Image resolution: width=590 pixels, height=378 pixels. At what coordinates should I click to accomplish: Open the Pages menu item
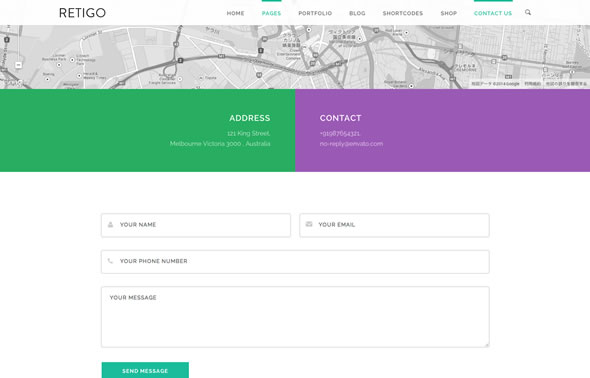[x=271, y=13]
